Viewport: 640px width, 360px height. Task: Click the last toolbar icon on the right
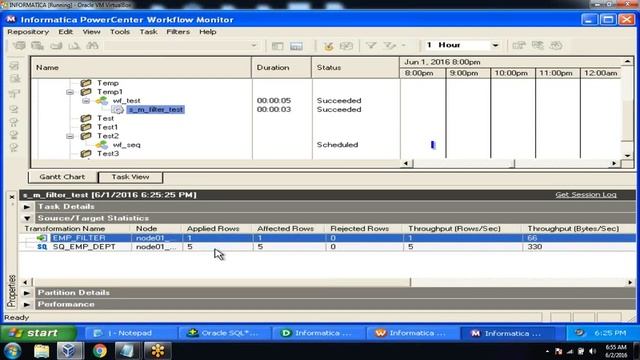(x=556, y=45)
